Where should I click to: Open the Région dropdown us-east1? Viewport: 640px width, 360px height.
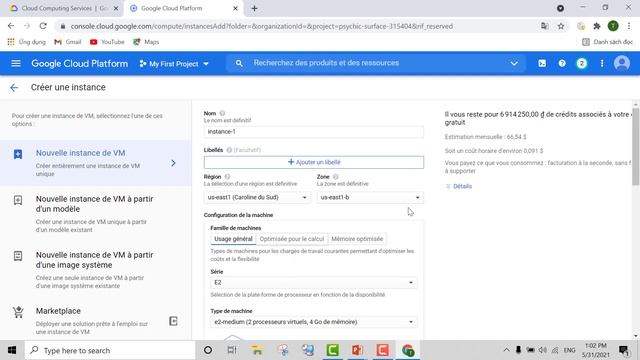[257, 198]
